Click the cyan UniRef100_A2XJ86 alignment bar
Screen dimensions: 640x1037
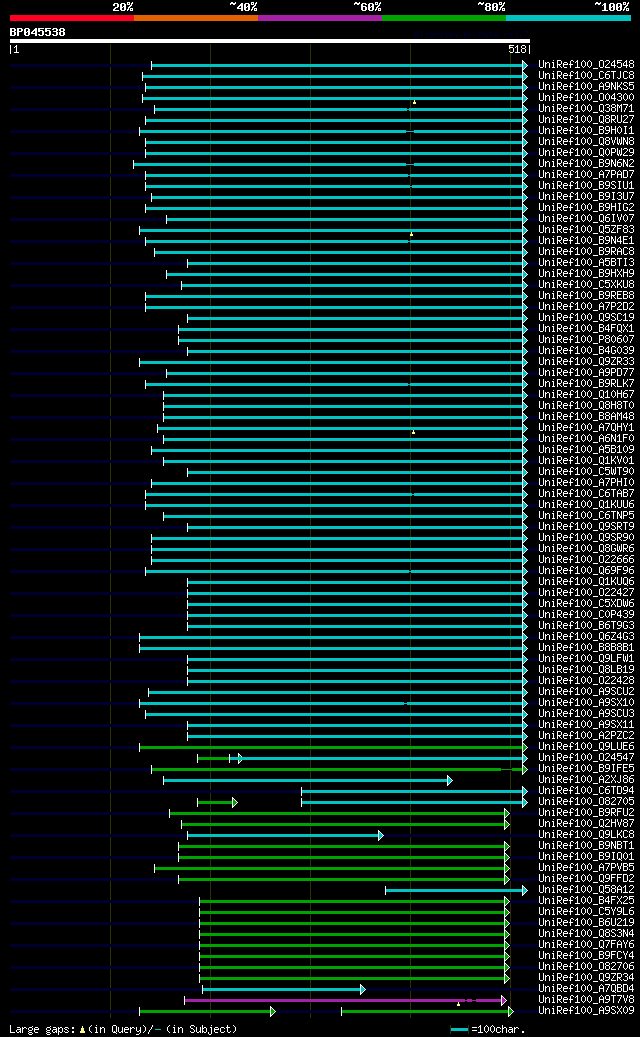point(307,780)
